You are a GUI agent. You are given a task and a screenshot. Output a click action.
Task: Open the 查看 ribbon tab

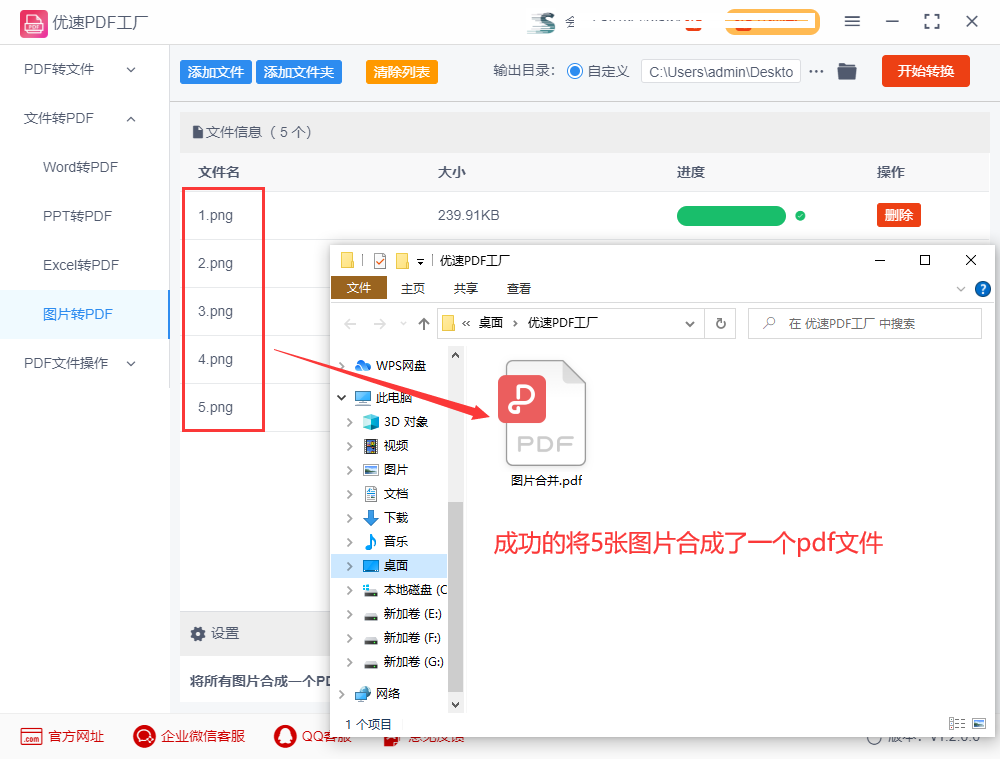[518, 289]
